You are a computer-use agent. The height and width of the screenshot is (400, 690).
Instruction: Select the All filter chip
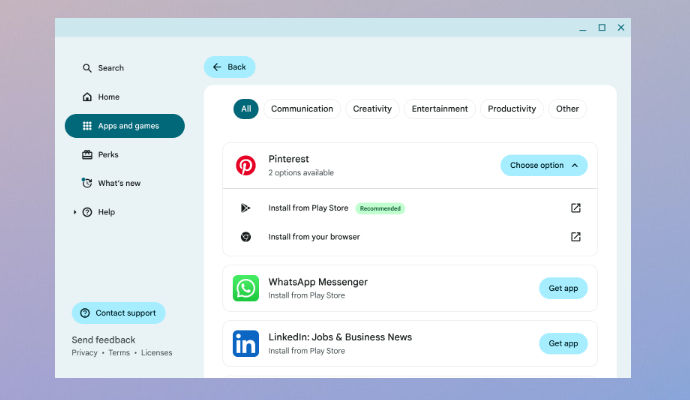pos(246,109)
